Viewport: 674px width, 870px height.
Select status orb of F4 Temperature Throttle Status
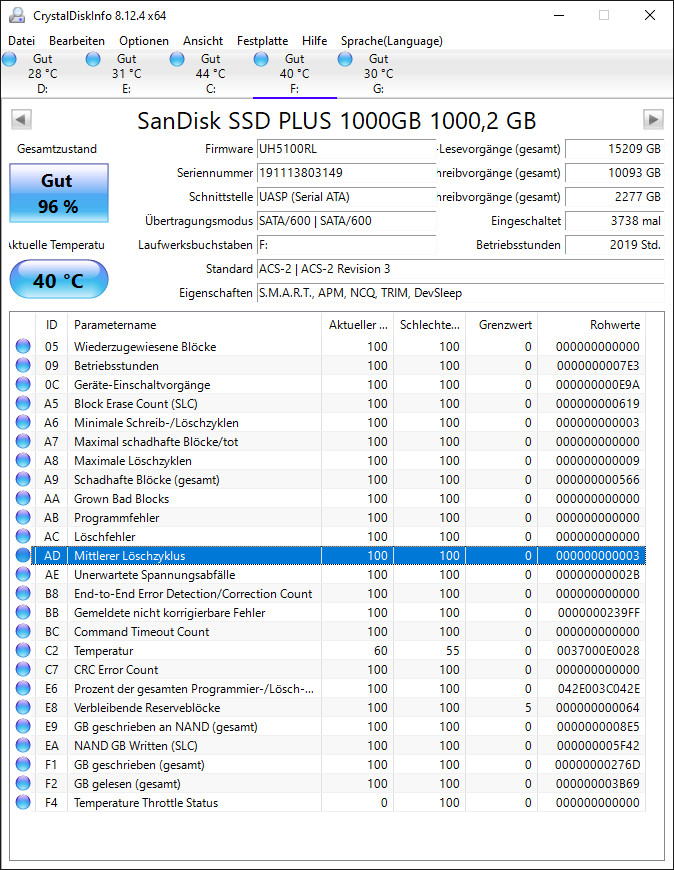point(23,802)
